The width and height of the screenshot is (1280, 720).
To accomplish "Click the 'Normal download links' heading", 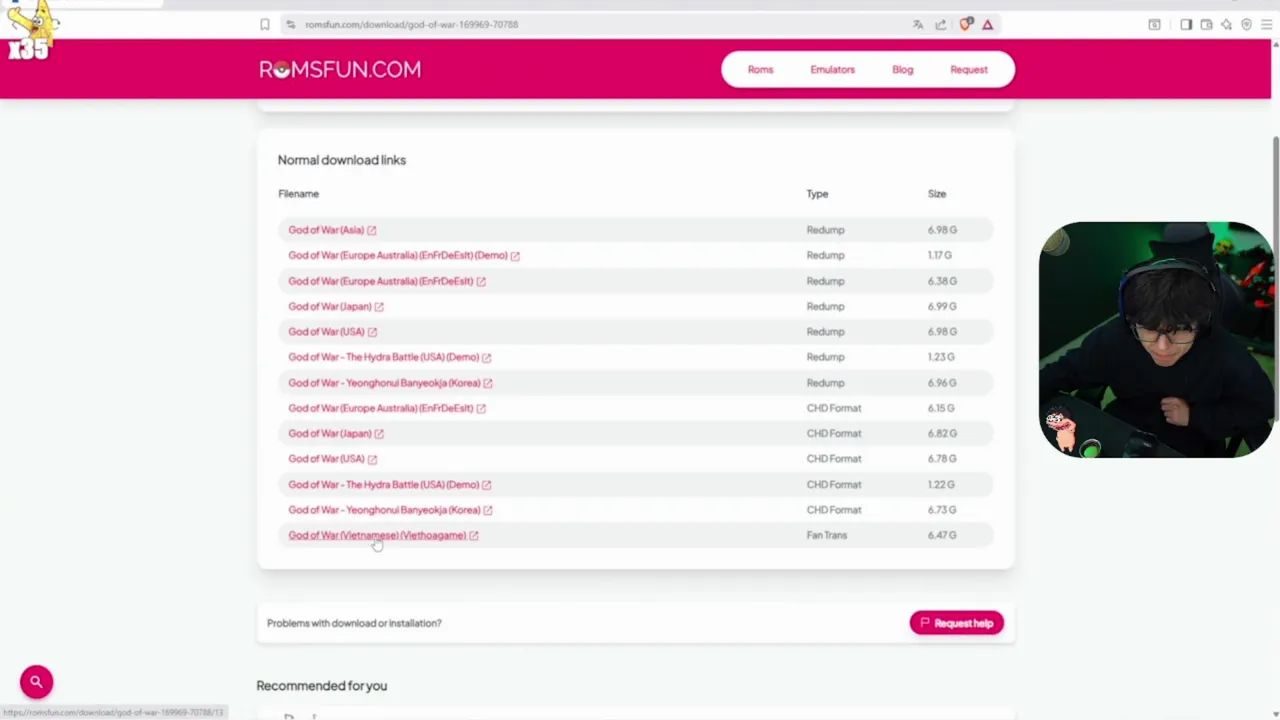I will [x=341, y=160].
